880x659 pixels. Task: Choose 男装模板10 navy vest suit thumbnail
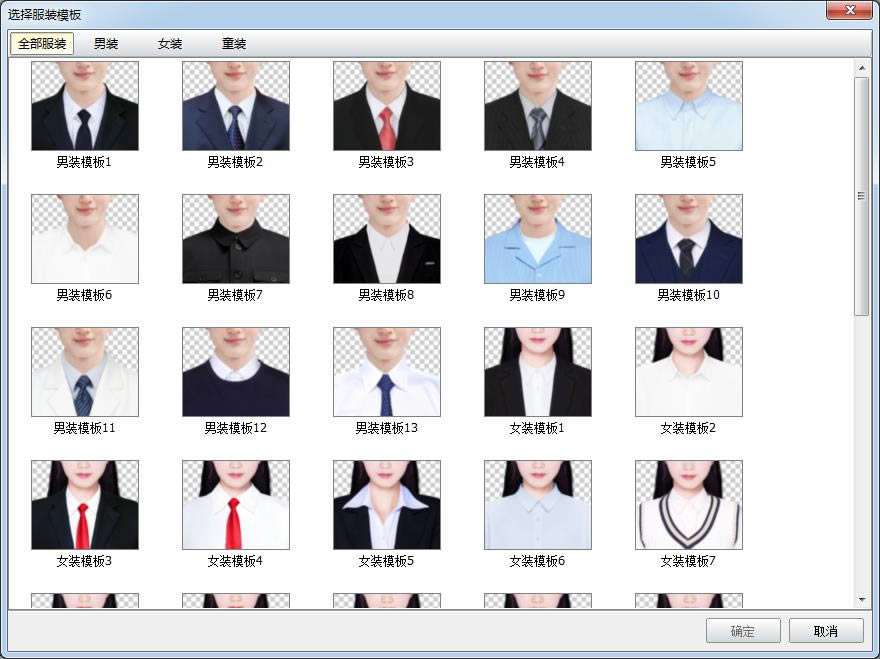coord(689,239)
